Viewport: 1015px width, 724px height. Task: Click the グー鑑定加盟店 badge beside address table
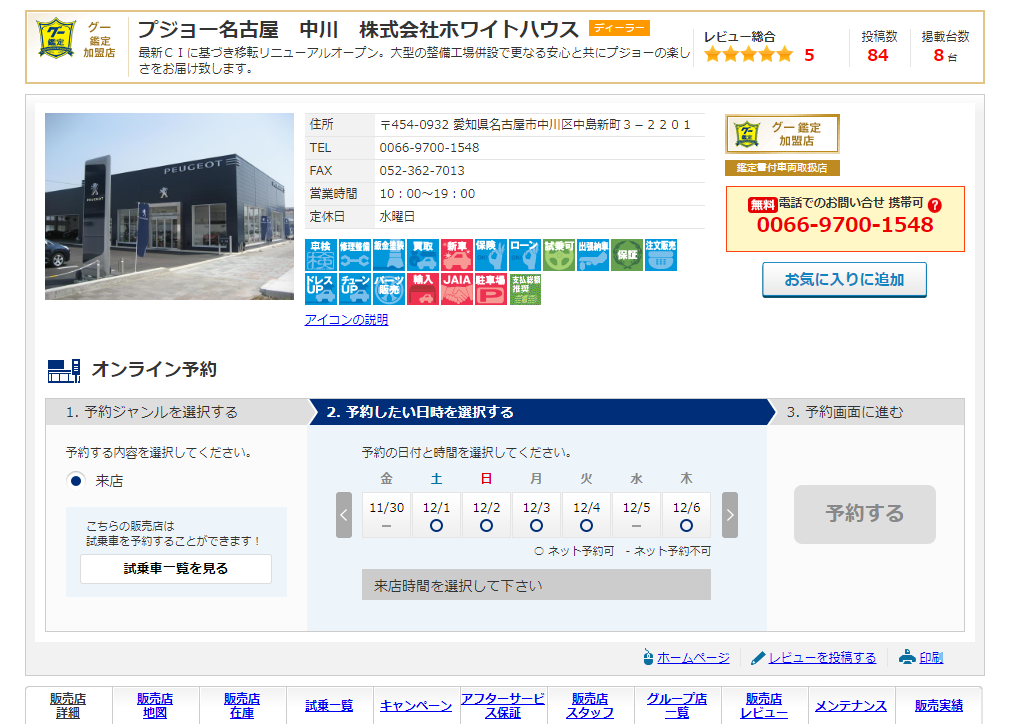coord(782,134)
